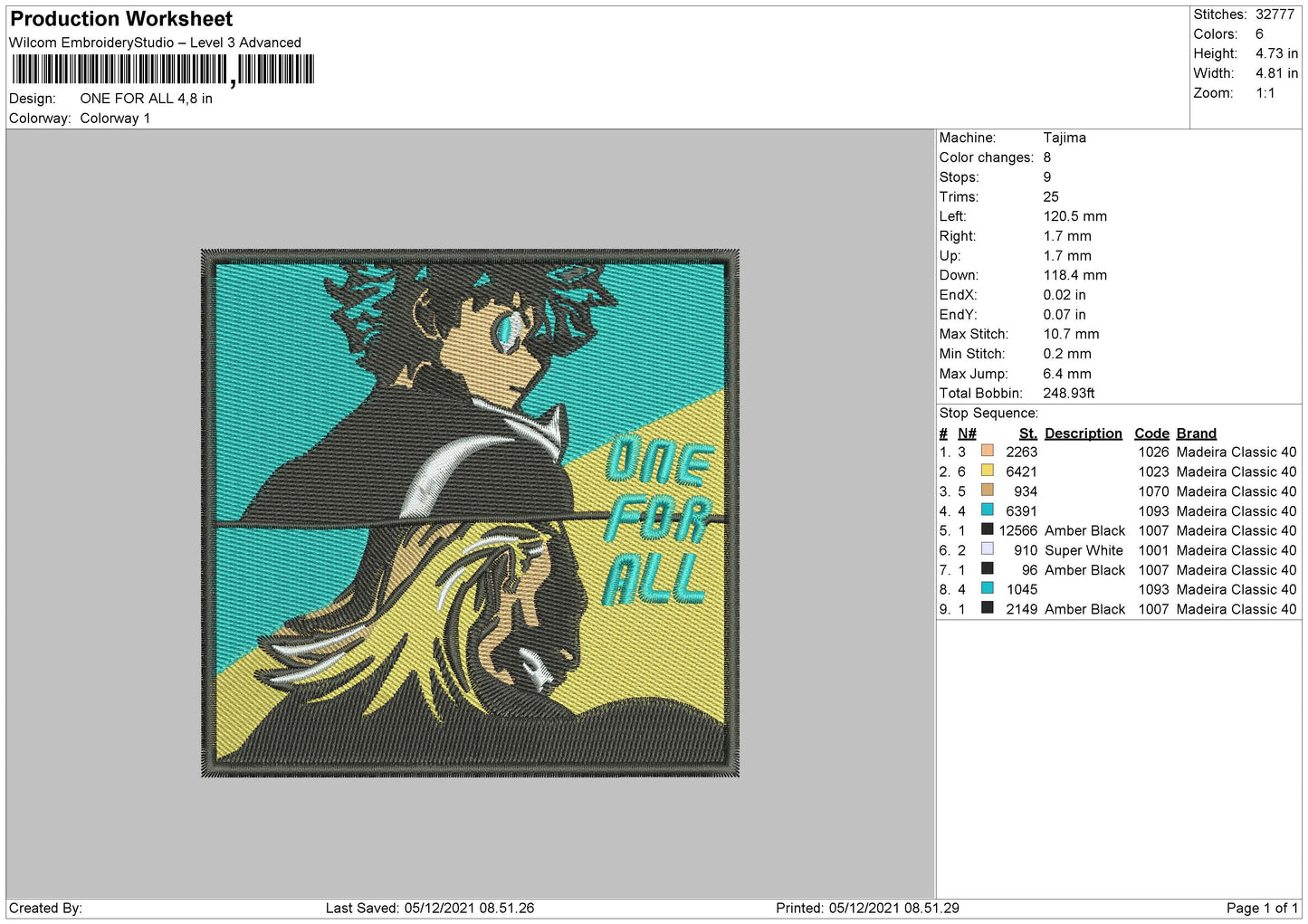Click the Down value '118.4 mm'

coord(1074,275)
